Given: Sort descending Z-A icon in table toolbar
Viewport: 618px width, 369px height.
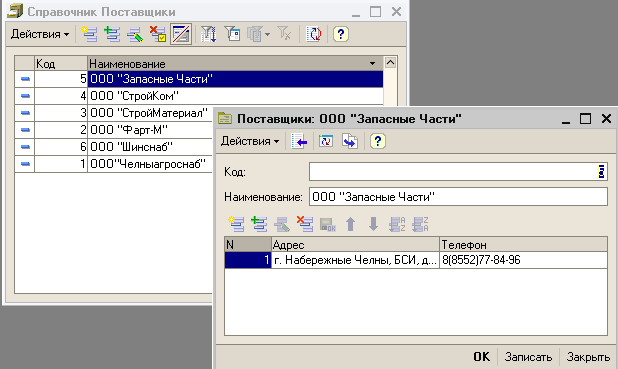Looking at the screenshot, I should point(420,224).
